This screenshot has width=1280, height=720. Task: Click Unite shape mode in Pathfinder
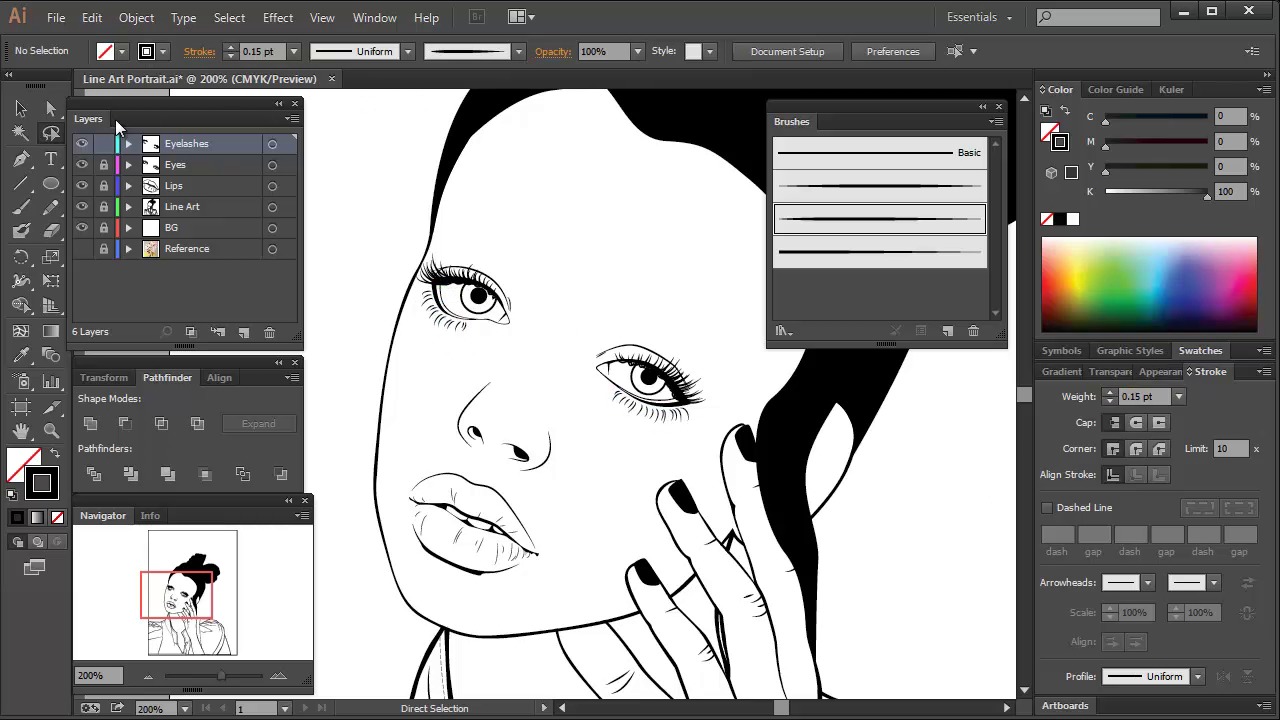coord(90,424)
